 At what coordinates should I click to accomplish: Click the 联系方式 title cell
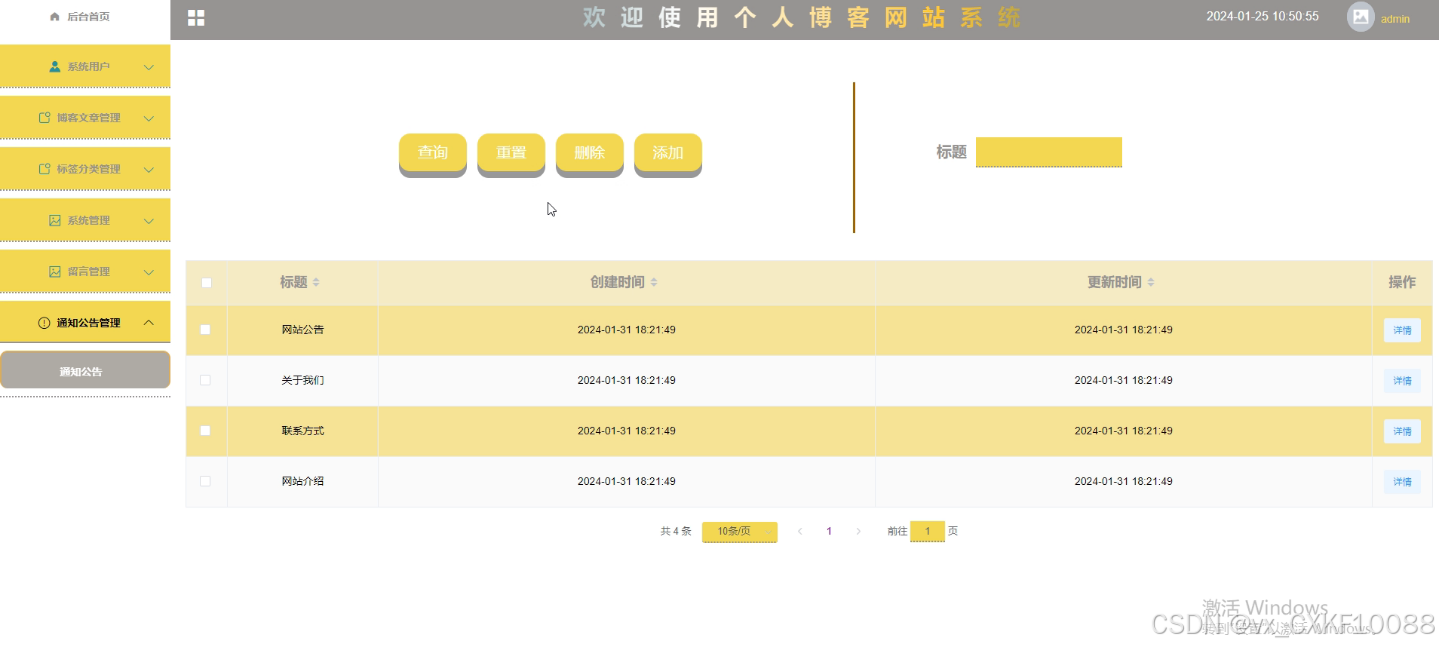coord(303,430)
